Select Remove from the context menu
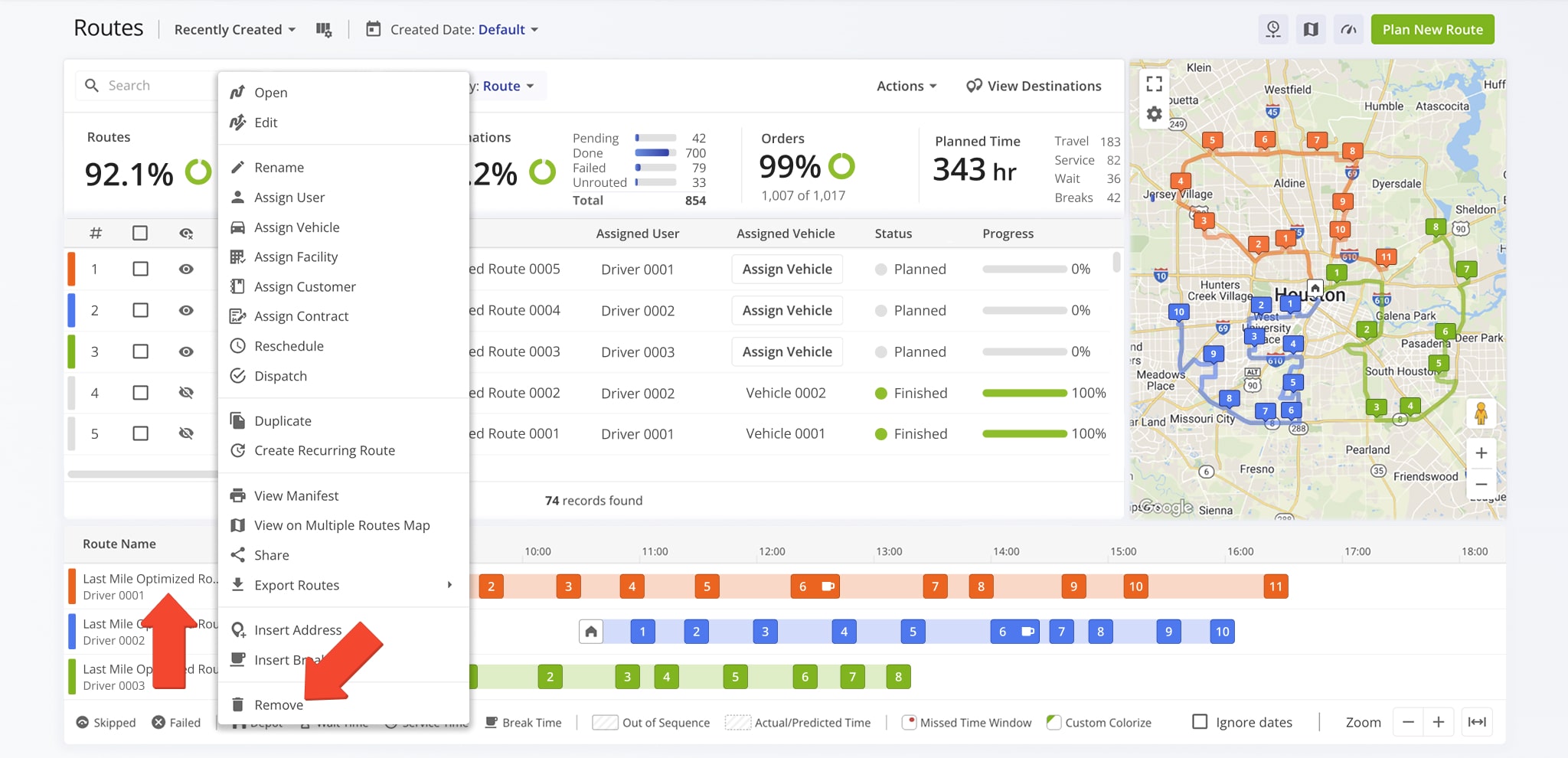Screen dimensions: 1568x758 click(279, 704)
